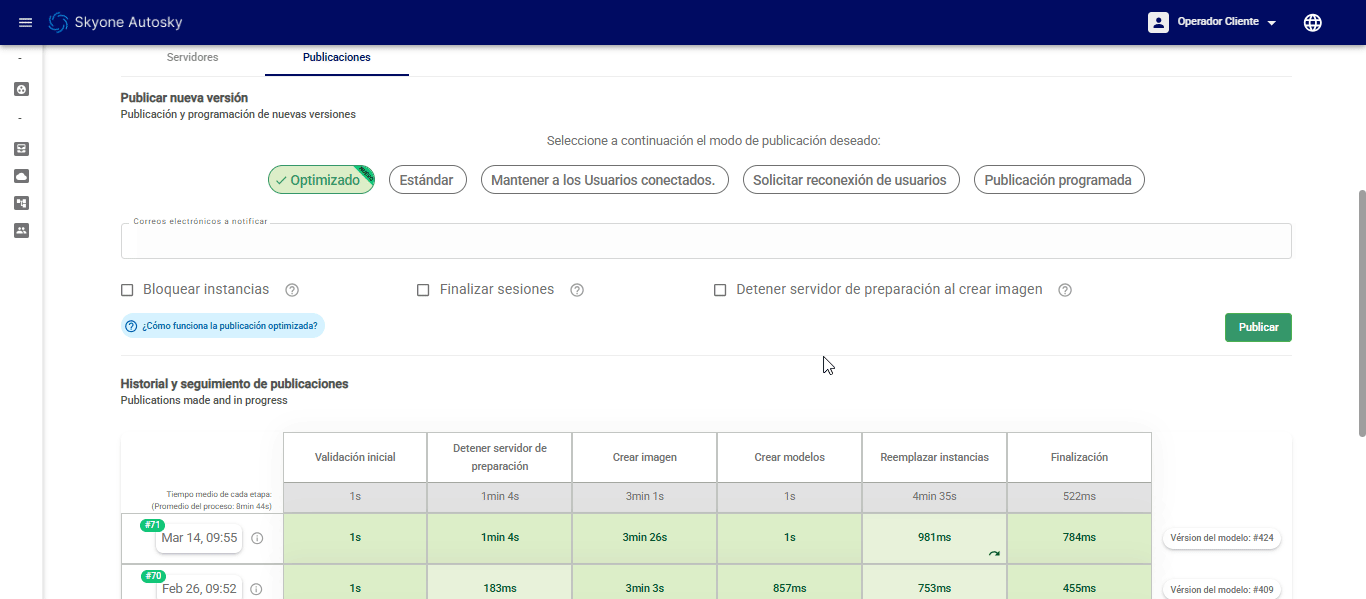Enable the Bloquear instancias checkbox

pos(127,290)
